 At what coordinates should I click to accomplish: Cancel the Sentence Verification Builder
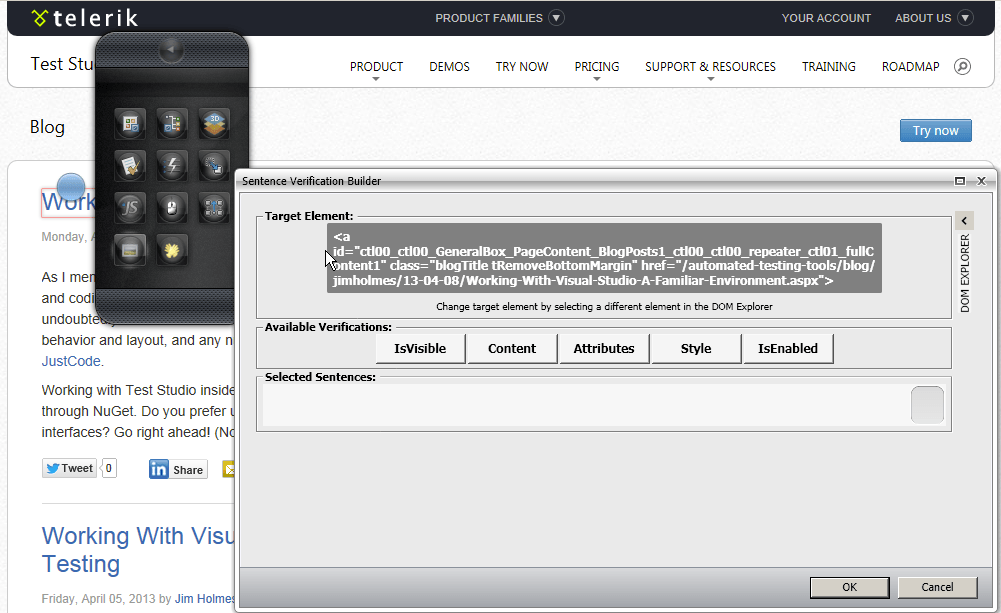click(937, 587)
